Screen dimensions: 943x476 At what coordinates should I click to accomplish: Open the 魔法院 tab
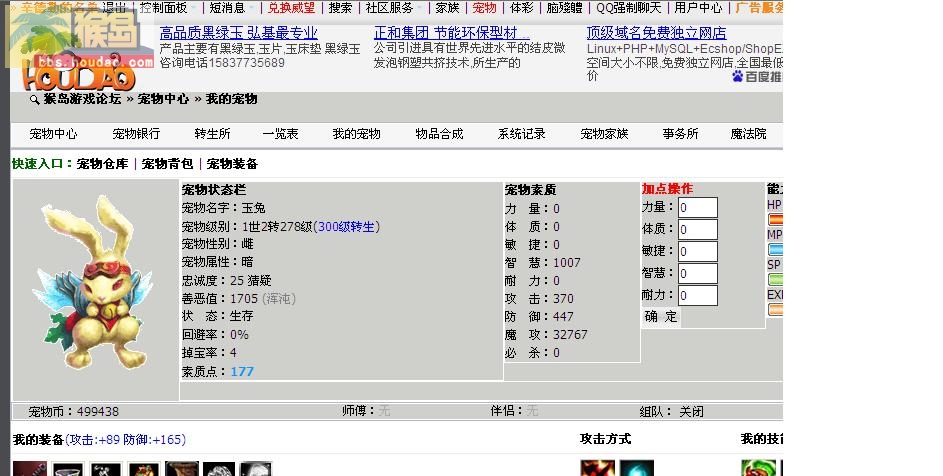749,134
